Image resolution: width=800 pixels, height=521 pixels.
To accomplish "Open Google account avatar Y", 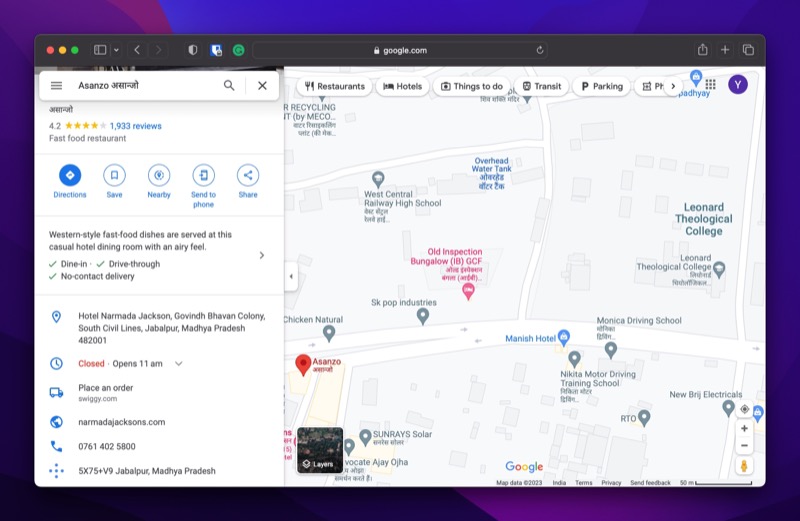I will click(738, 85).
